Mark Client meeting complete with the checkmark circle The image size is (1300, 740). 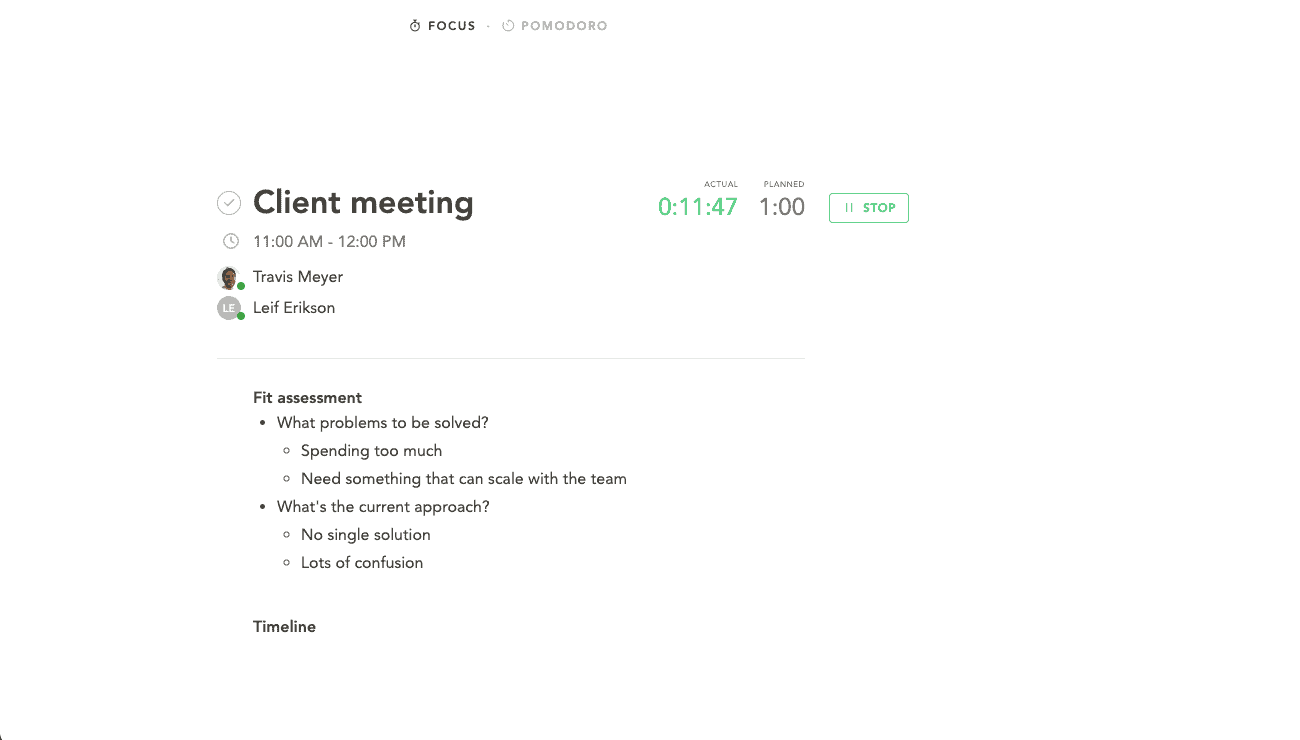pyautogui.click(x=229, y=202)
